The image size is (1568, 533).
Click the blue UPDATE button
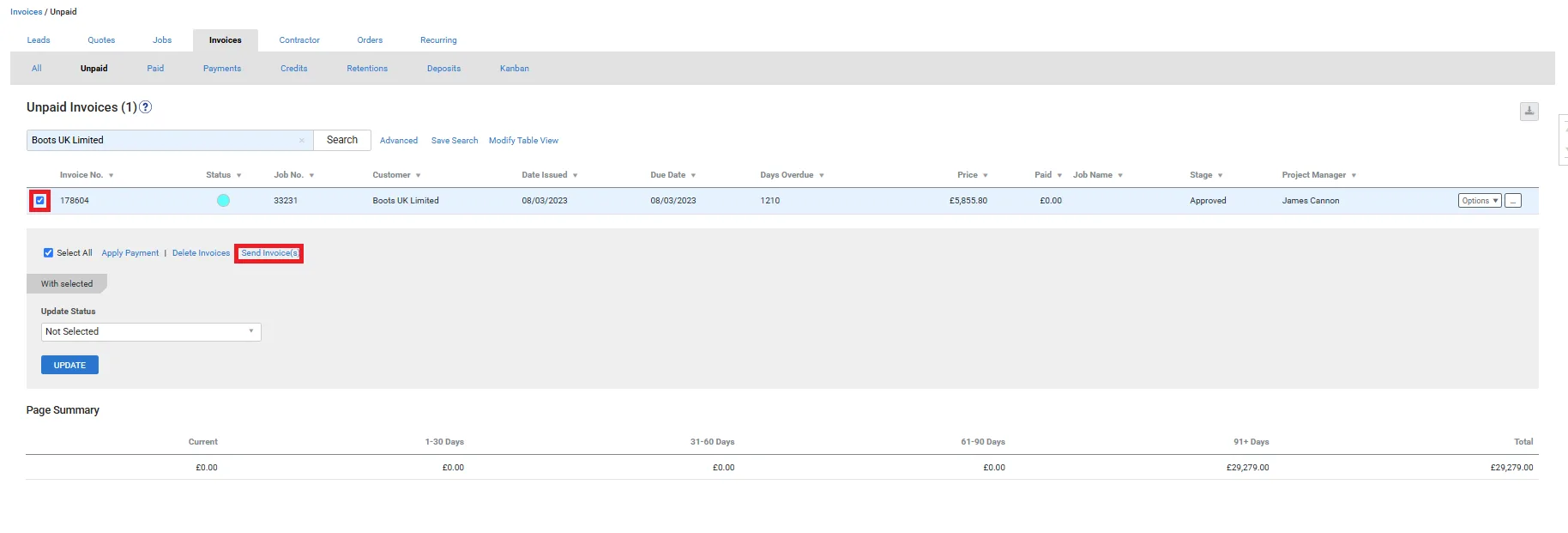(x=69, y=365)
